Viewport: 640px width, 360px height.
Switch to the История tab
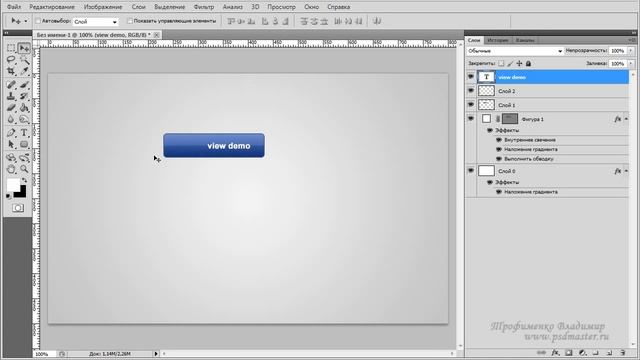pyautogui.click(x=498, y=40)
